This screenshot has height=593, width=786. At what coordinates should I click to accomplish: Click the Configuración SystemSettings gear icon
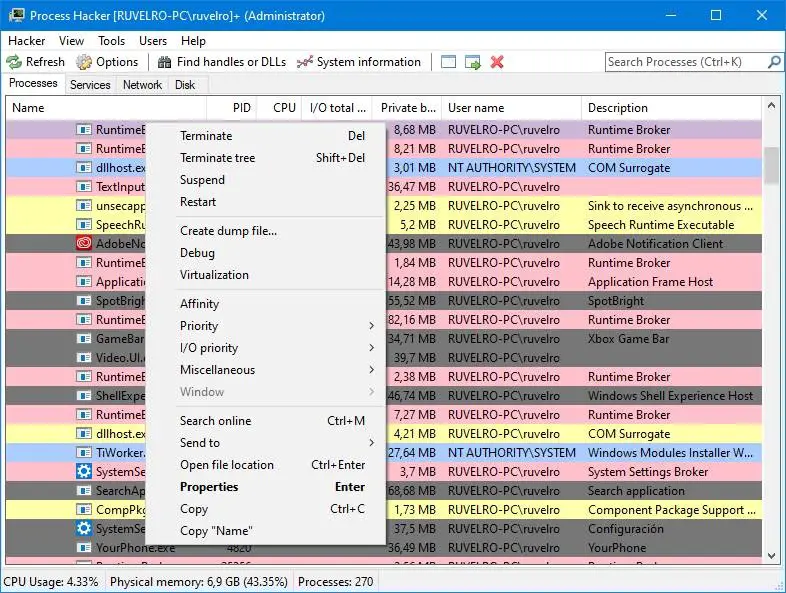point(84,528)
